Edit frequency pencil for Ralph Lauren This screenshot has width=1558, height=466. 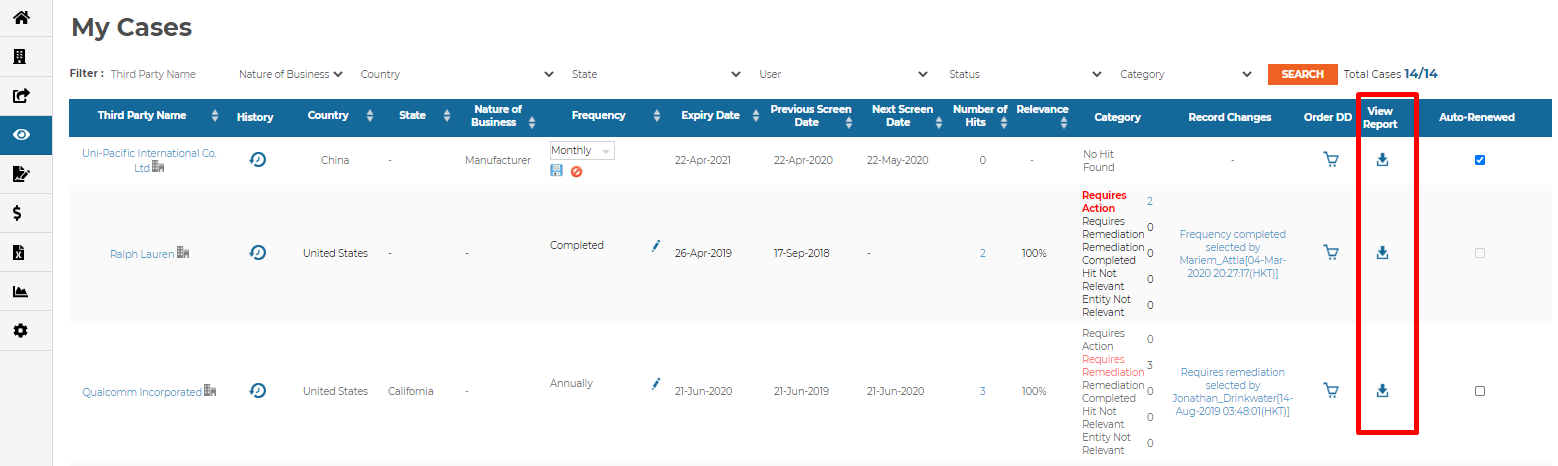pyautogui.click(x=656, y=245)
